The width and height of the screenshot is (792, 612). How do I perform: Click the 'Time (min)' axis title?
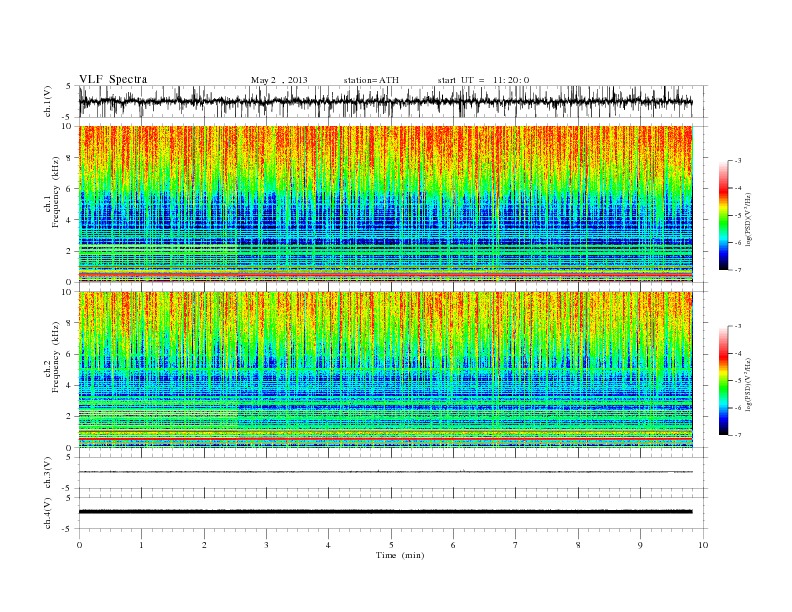[x=400, y=555]
